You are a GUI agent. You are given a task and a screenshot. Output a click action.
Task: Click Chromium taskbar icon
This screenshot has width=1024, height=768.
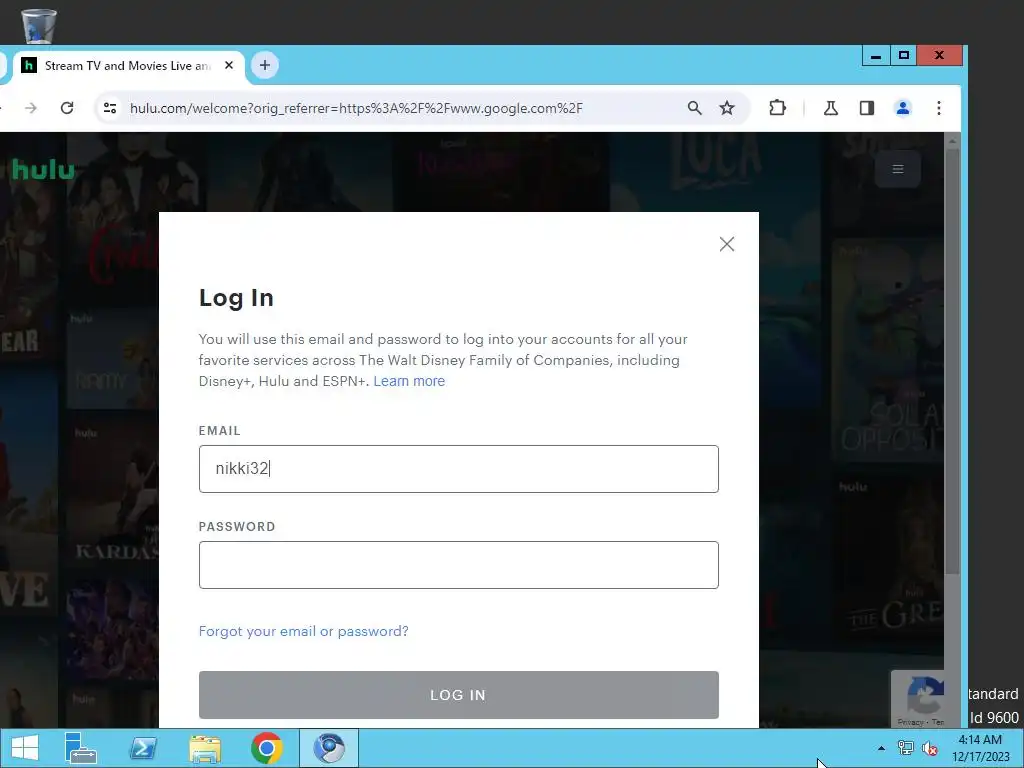[x=329, y=748]
